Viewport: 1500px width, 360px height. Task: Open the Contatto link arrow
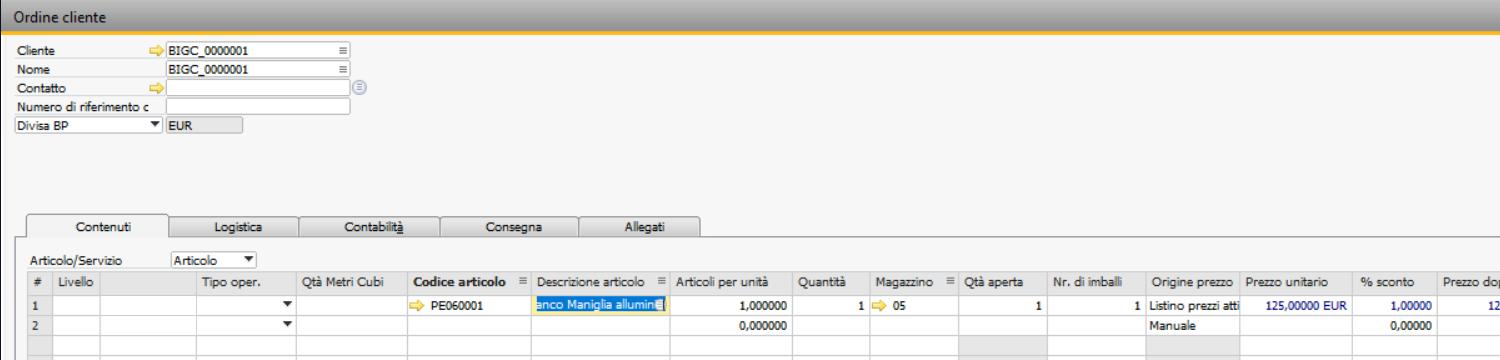pos(155,88)
